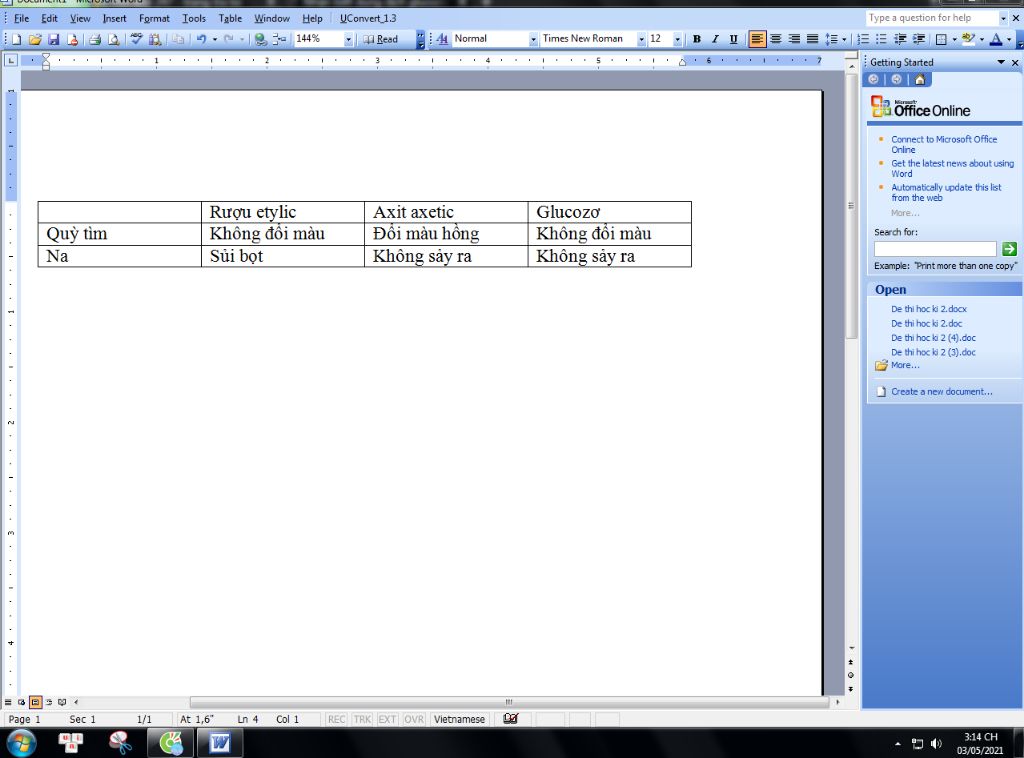The height and width of the screenshot is (758, 1024).
Task: Click the Snipping Tool taskbar icon
Action: pyautogui.click(x=120, y=743)
